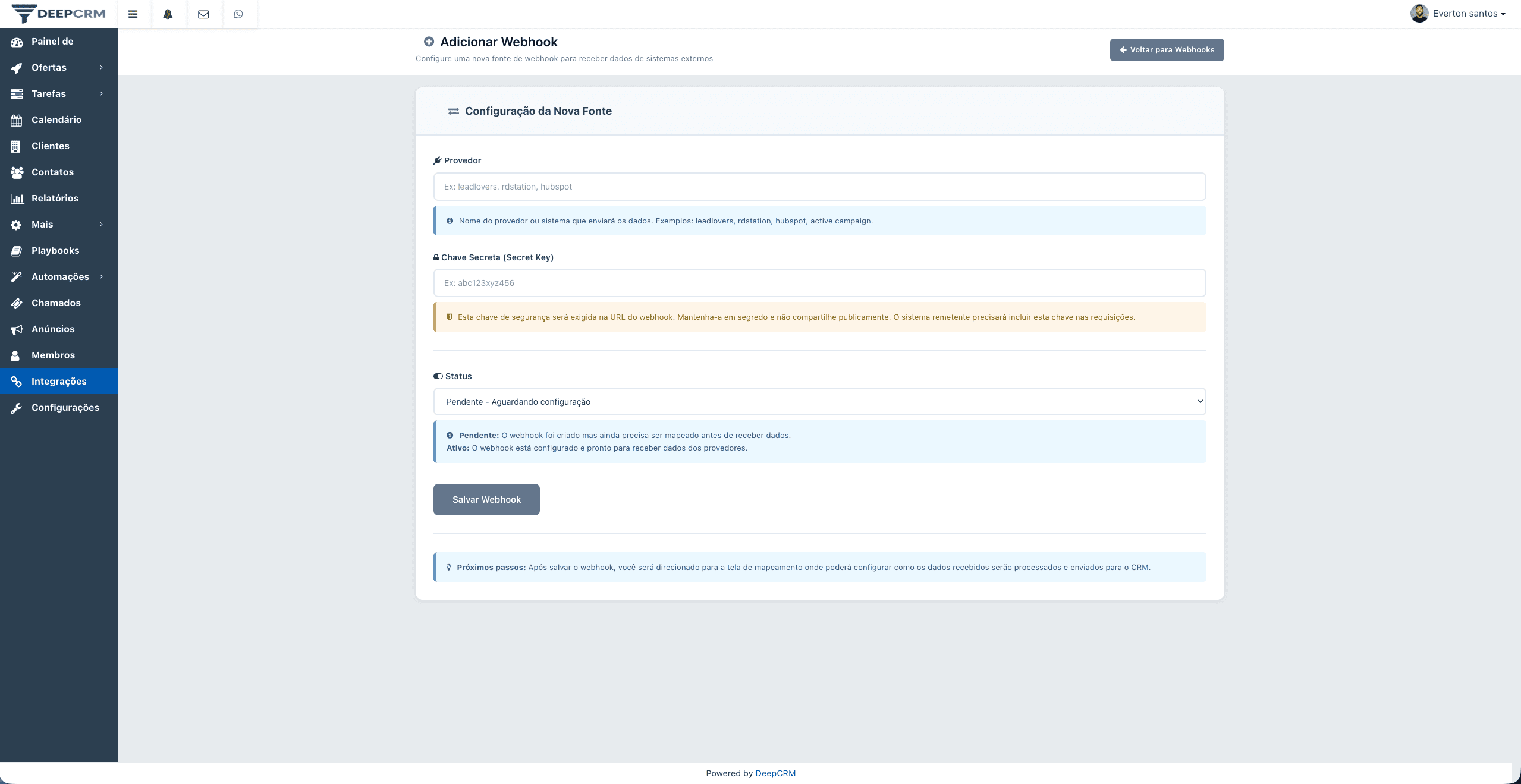Click the Playbooks book icon
This screenshot has width=1521, height=784.
pos(55,250)
